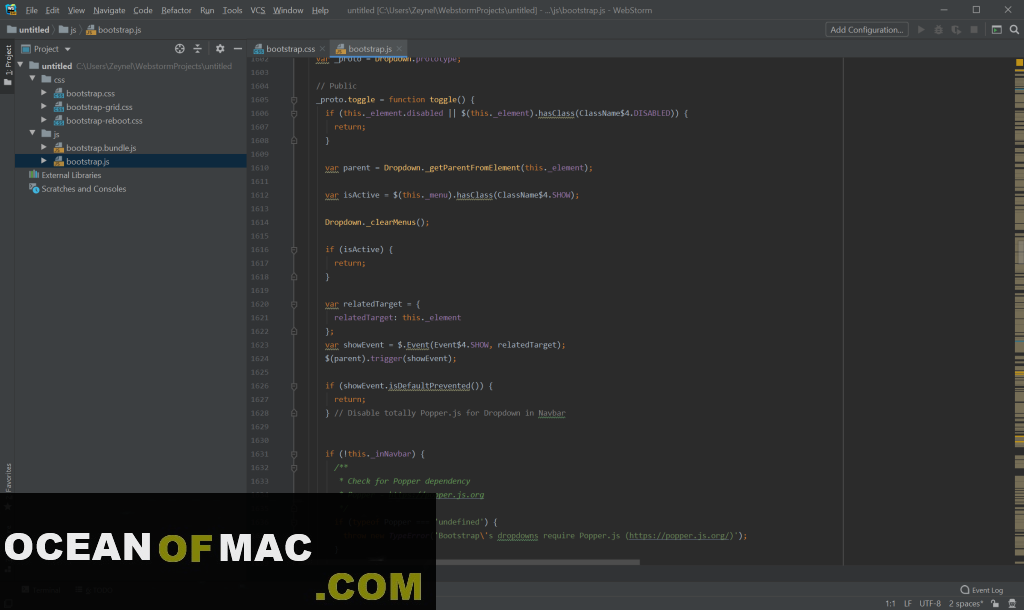Click the Scratches and Consoles icon
Viewport: 1024px width, 610px height.
click(x=34, y=189)
